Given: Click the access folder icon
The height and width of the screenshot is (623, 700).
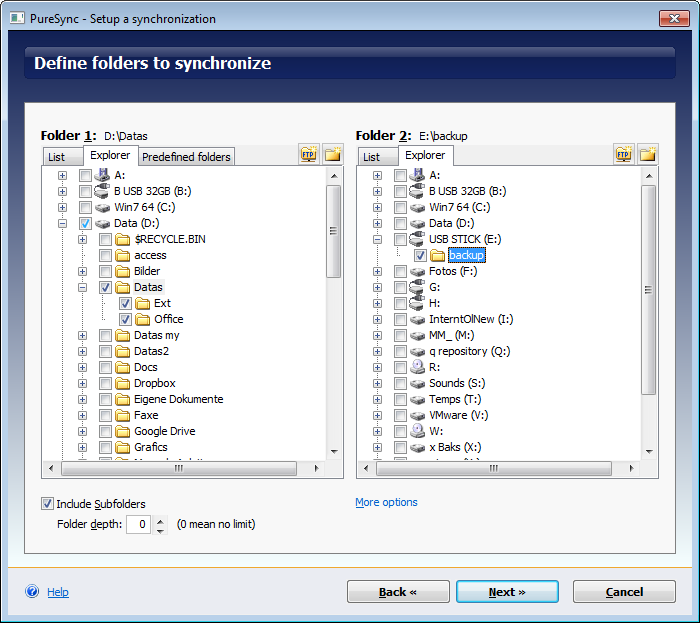Looking at the screenshot, I should click(x=123, y=255).
